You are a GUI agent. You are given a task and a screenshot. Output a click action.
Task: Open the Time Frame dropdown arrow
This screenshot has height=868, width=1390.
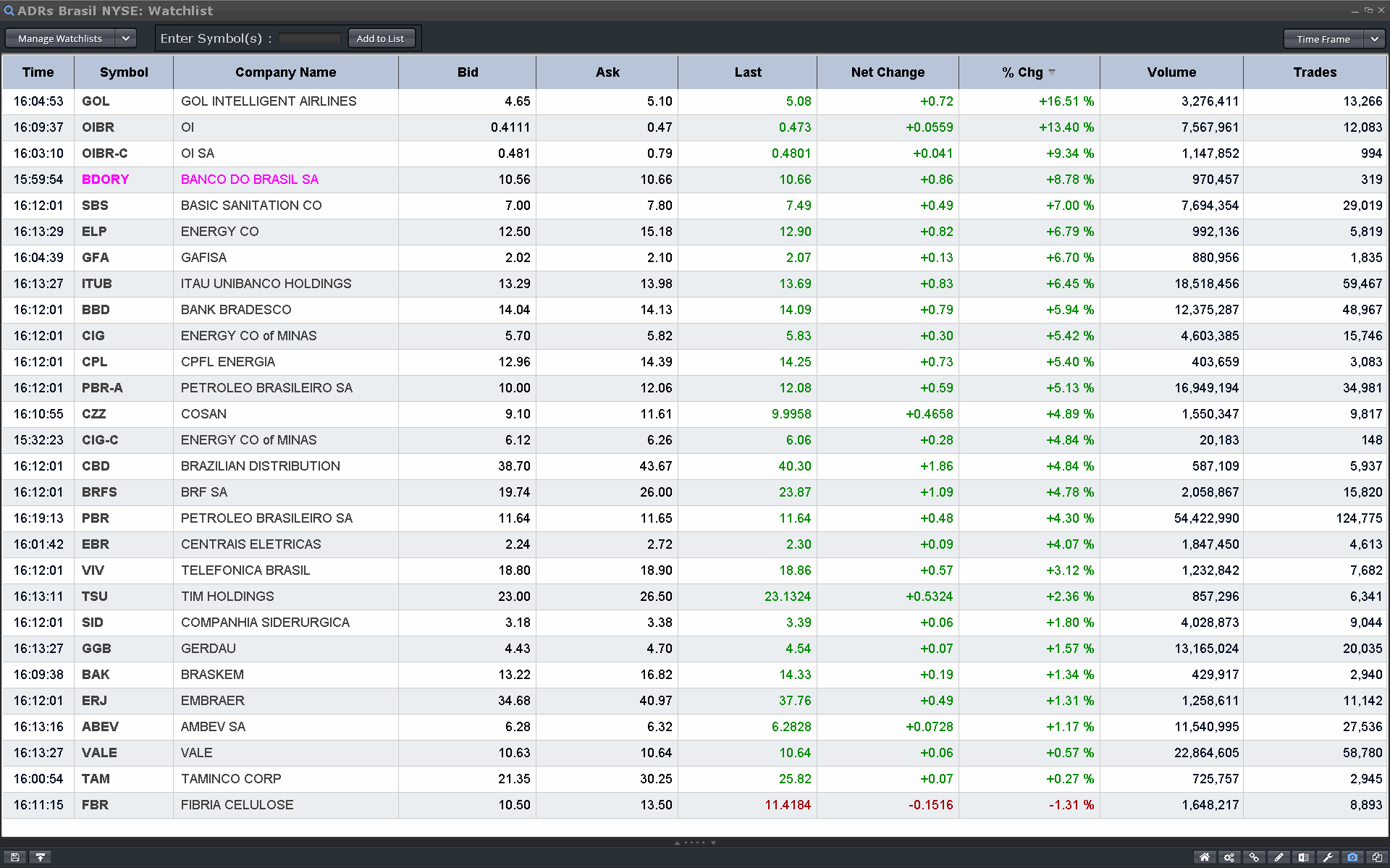point(1374,39)
